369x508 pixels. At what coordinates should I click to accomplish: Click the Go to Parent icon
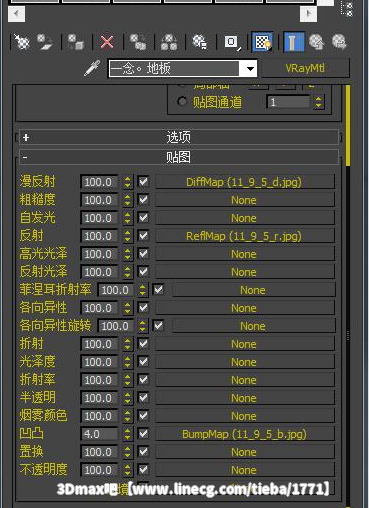coord(316,42)
